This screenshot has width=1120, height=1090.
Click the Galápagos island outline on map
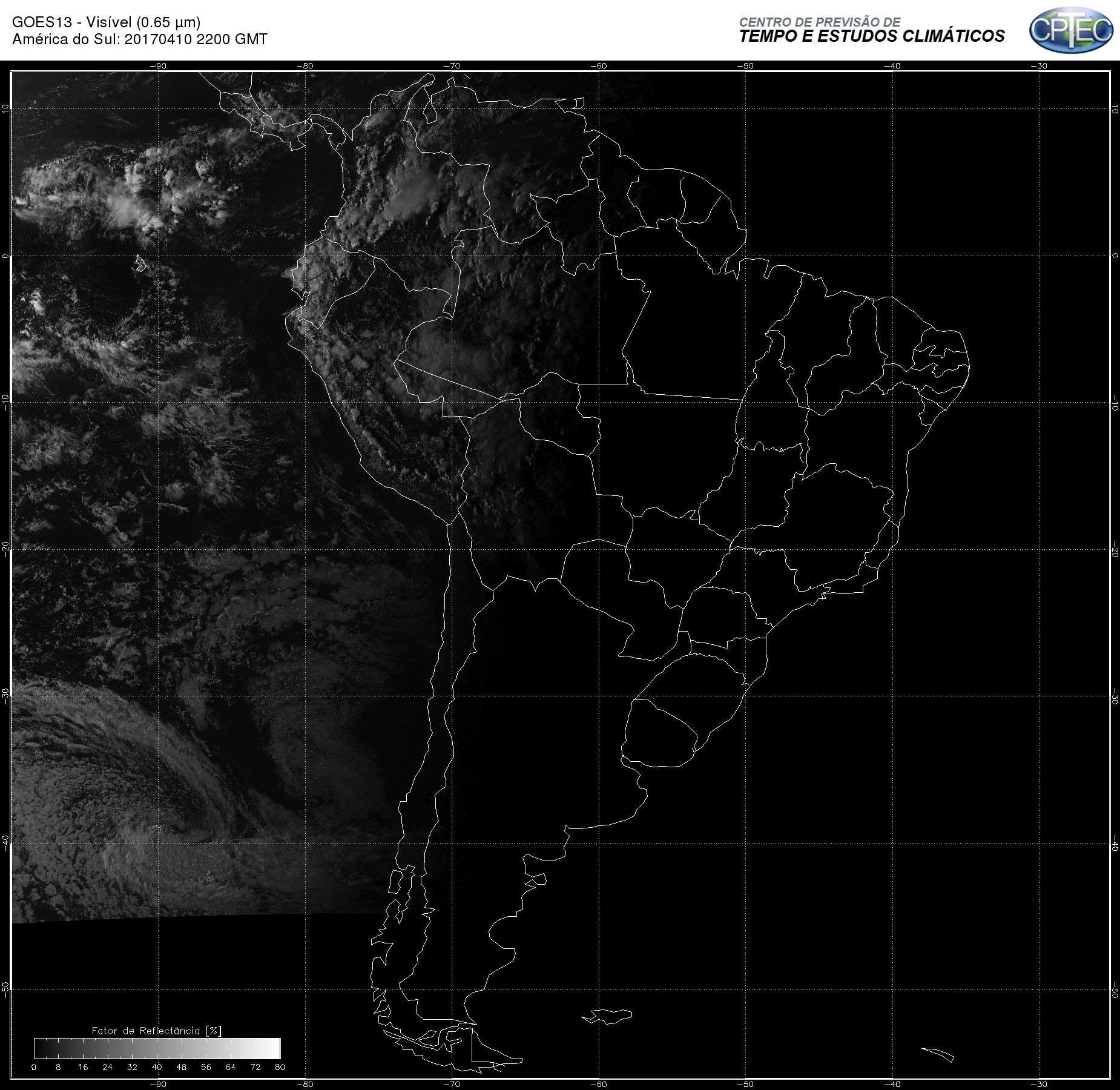[140, 263]
